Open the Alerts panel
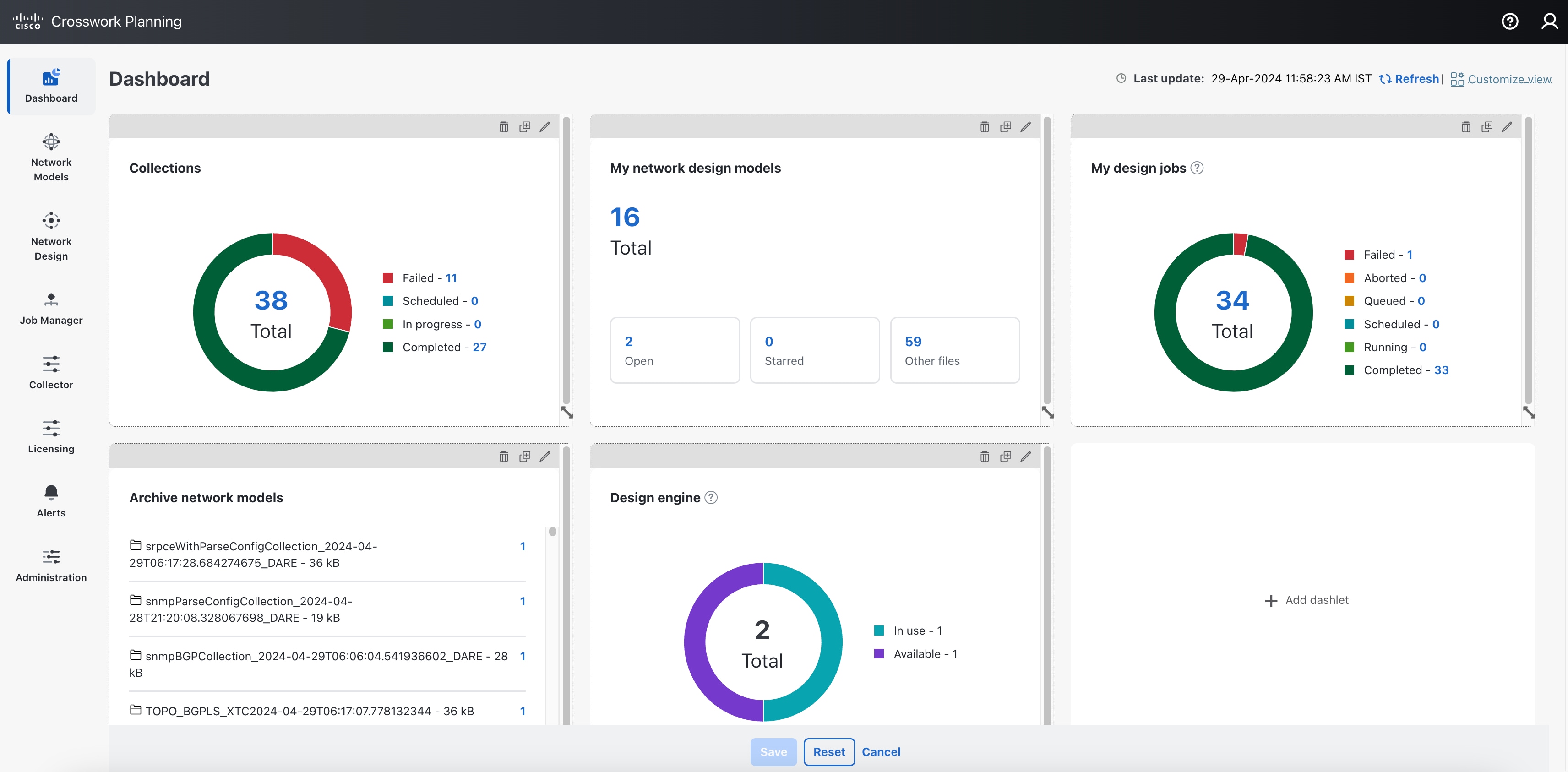Screen dimensions: 1568x772 click(50, 500)
